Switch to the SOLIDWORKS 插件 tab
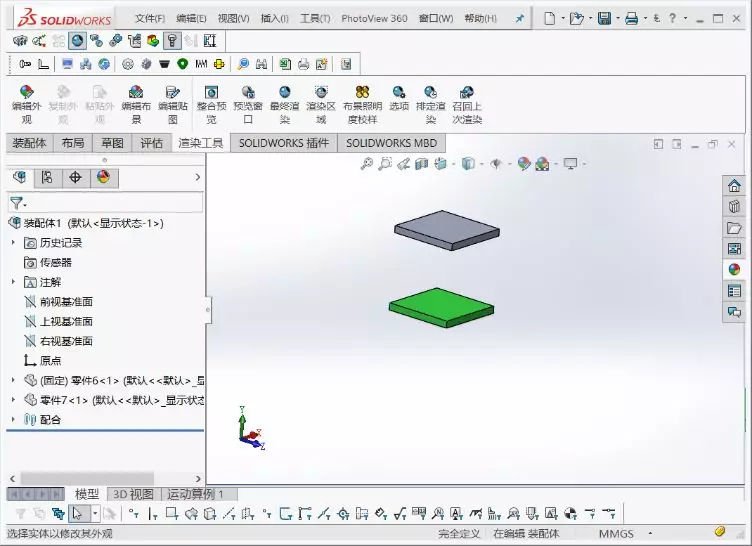This screenshot has height=546, width=752. tap(284, 143)
